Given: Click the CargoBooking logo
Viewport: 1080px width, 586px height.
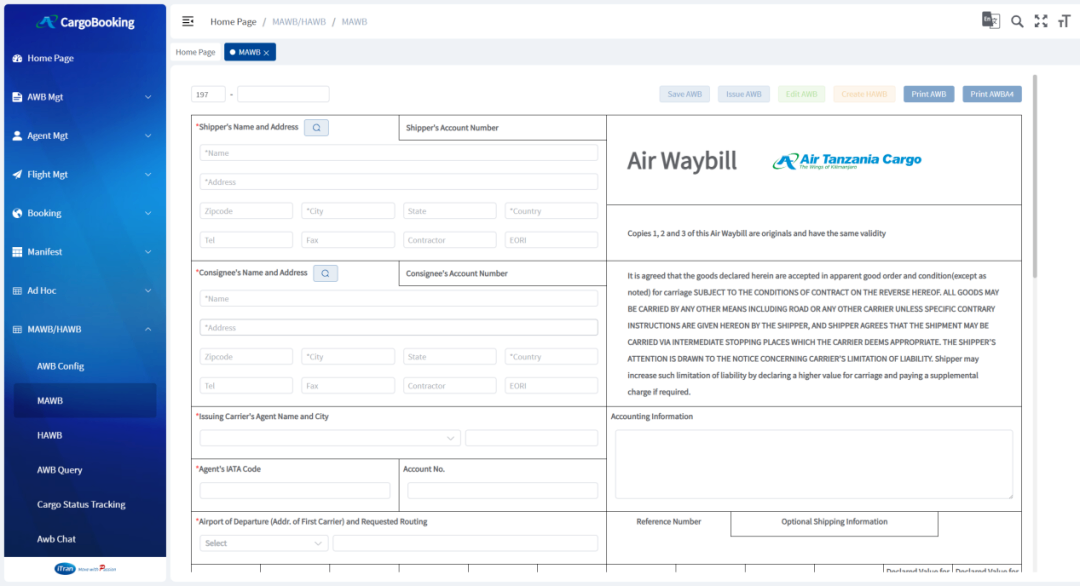Looking at the screenshot, I should click(x=85, y=22).
